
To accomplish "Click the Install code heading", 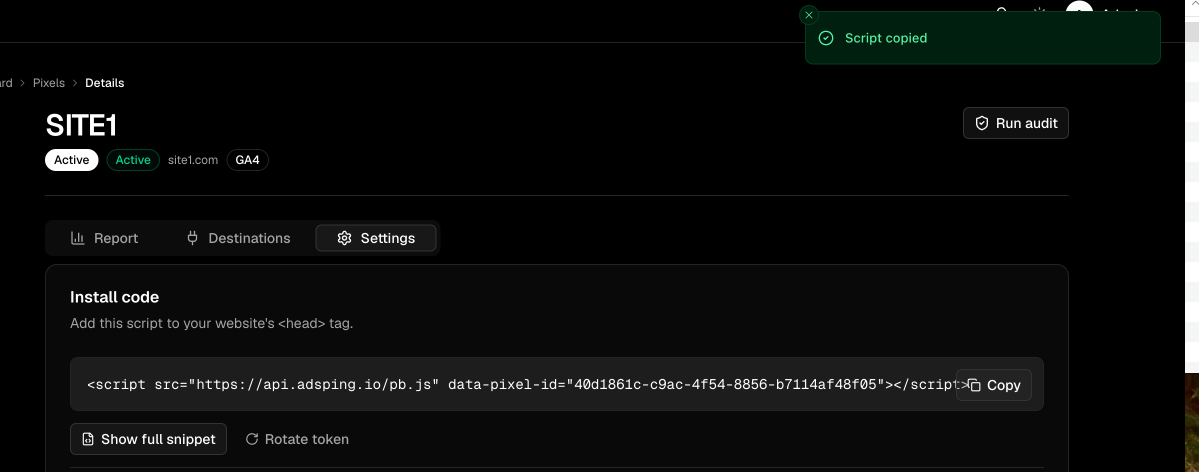I will click(115, 297).
